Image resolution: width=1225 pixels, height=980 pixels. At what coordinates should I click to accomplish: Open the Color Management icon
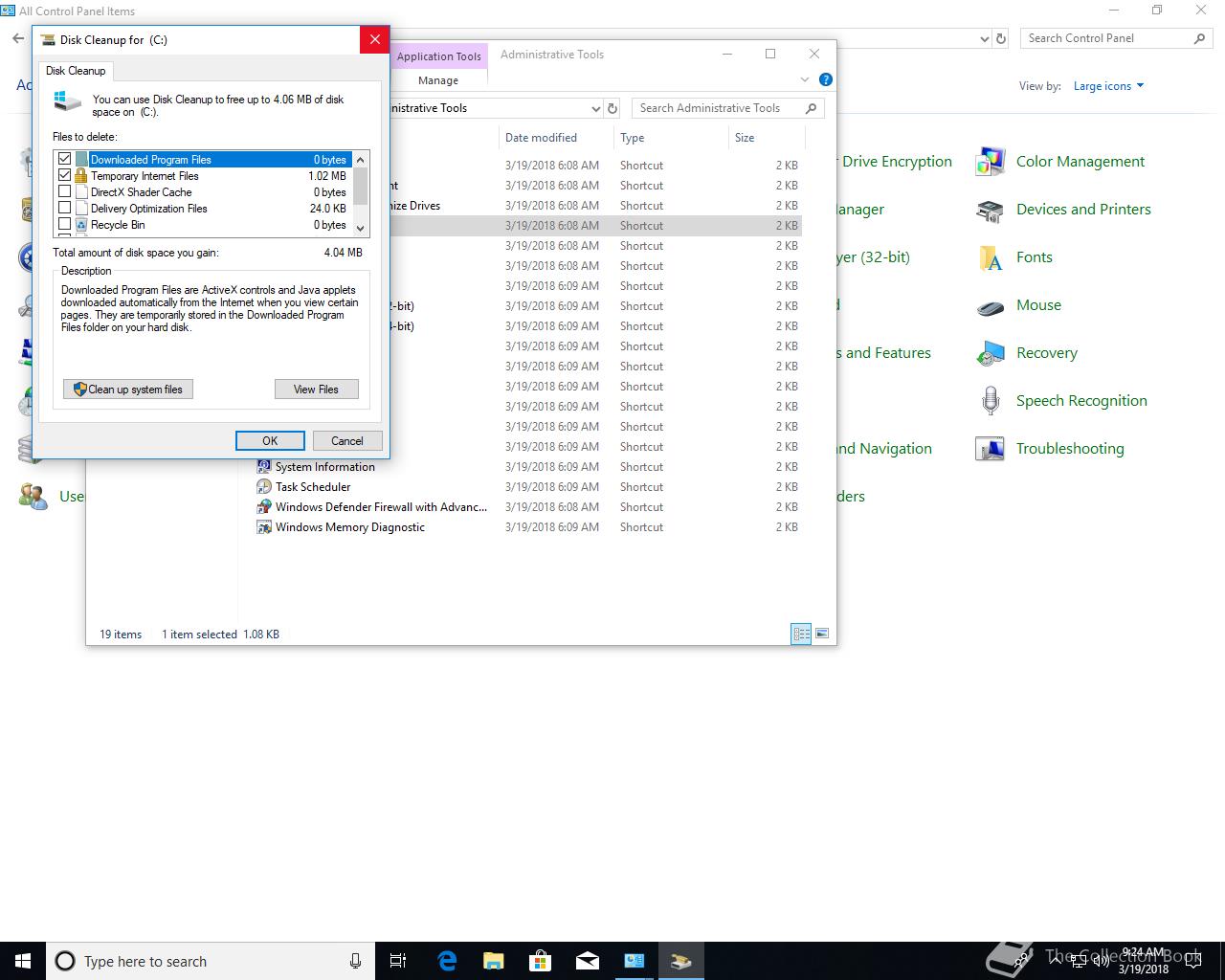pyautogui.click(x=990, y=162)
